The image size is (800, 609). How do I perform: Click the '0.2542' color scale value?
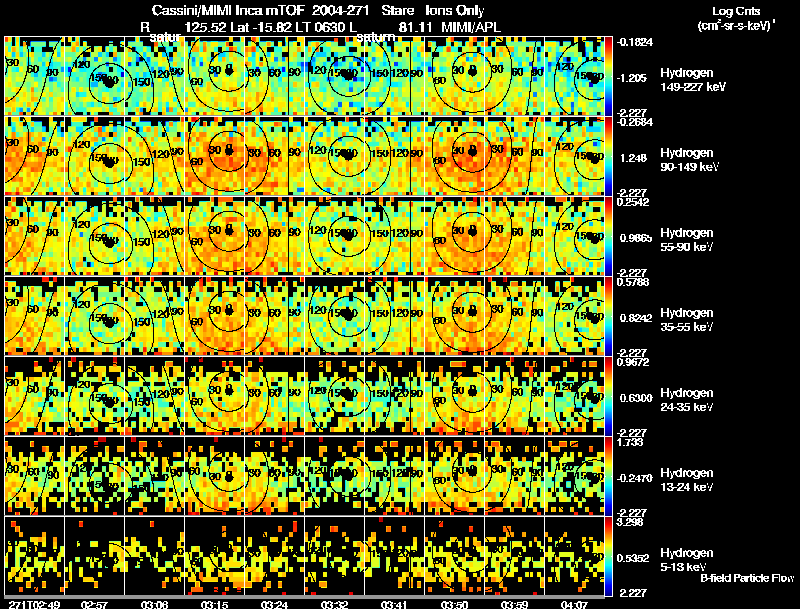(x=633, y=202)
